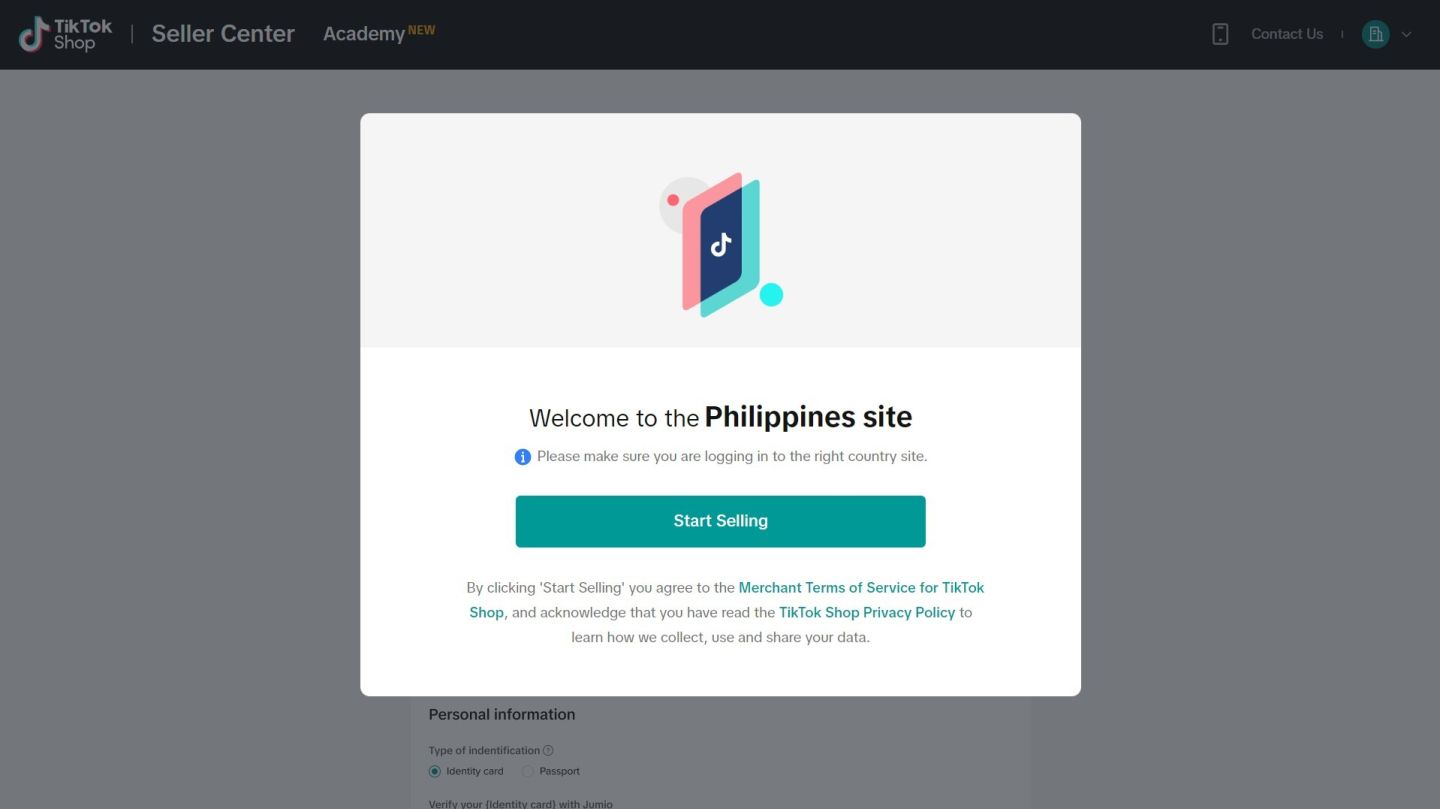Click the TikTok Shop logo
Screen dimensions: 1440x809
pyautogui.click(x=66, y=34)
